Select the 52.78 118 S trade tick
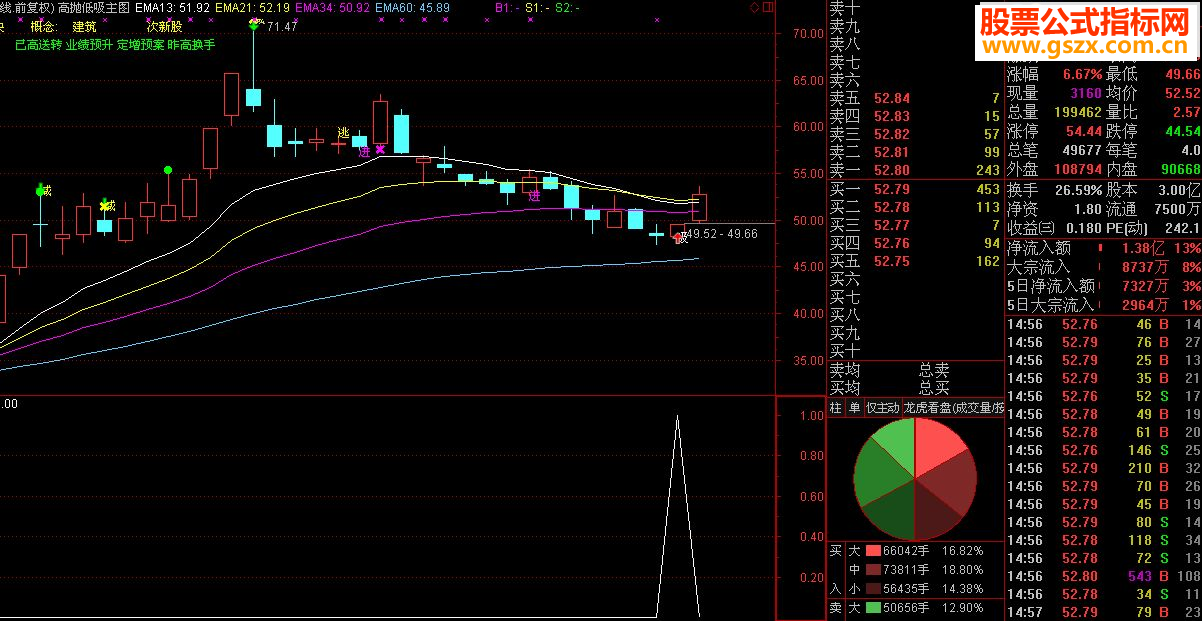The height and width of the screenshot is (621, 1202). [1103, 540]
